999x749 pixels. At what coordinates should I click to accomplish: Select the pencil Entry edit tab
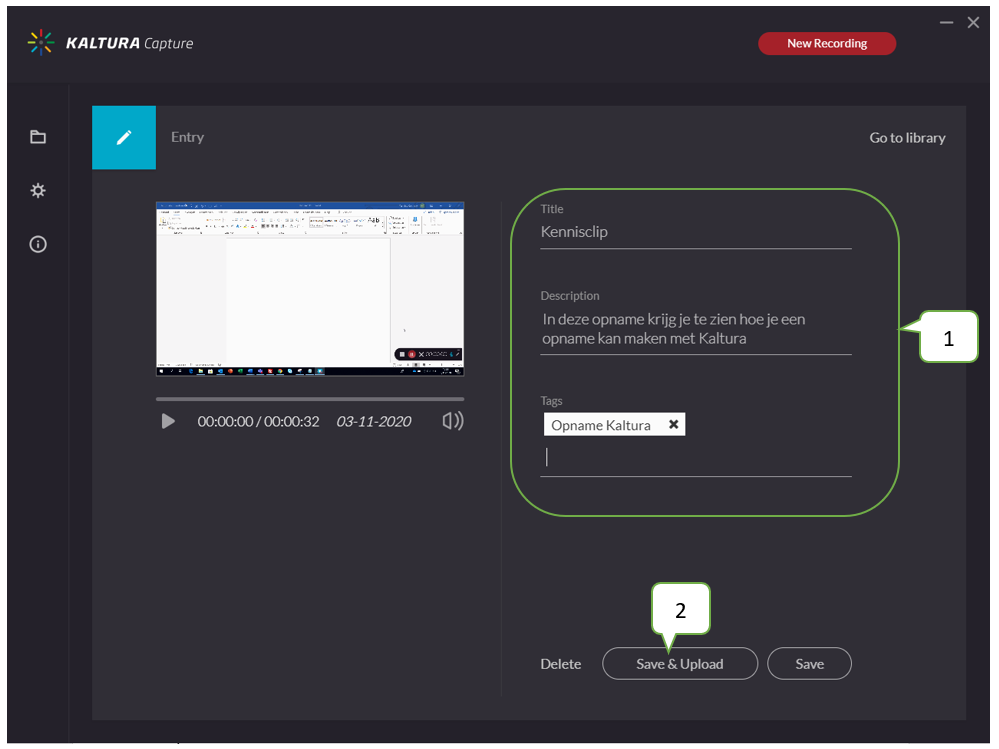pyautogui.click(x=124, y=138)
